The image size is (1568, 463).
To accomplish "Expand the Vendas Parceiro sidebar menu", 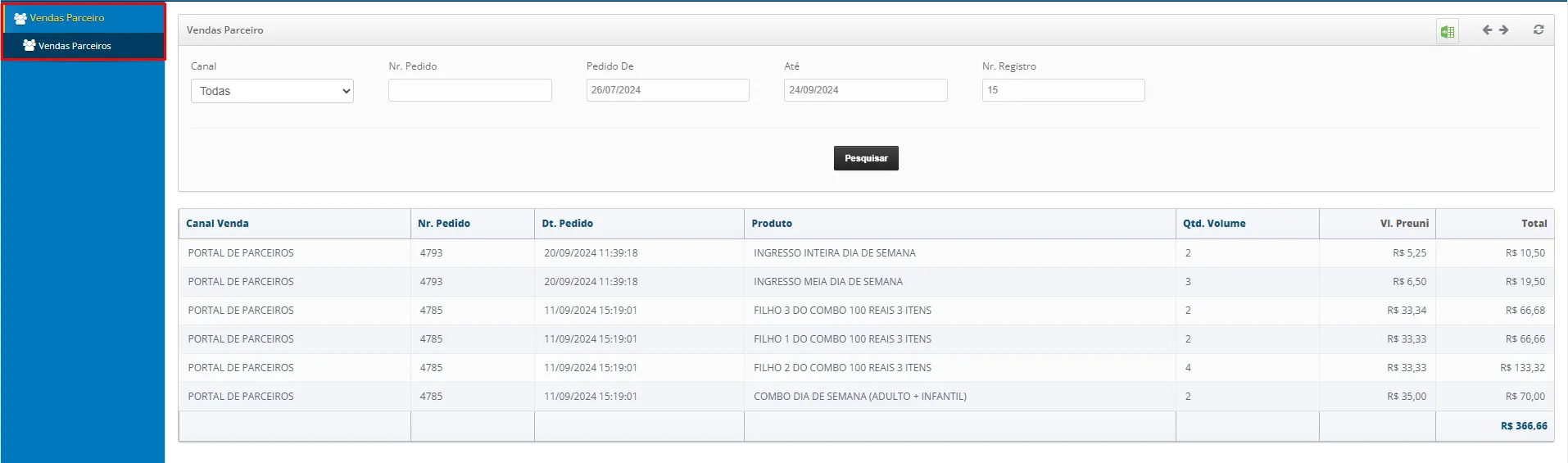I will (67, 18).
